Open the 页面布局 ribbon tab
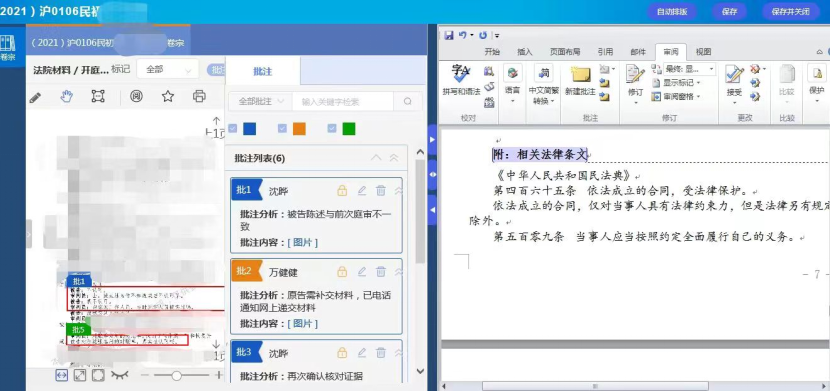Screen dimensions: 830x391 (564, 52)
